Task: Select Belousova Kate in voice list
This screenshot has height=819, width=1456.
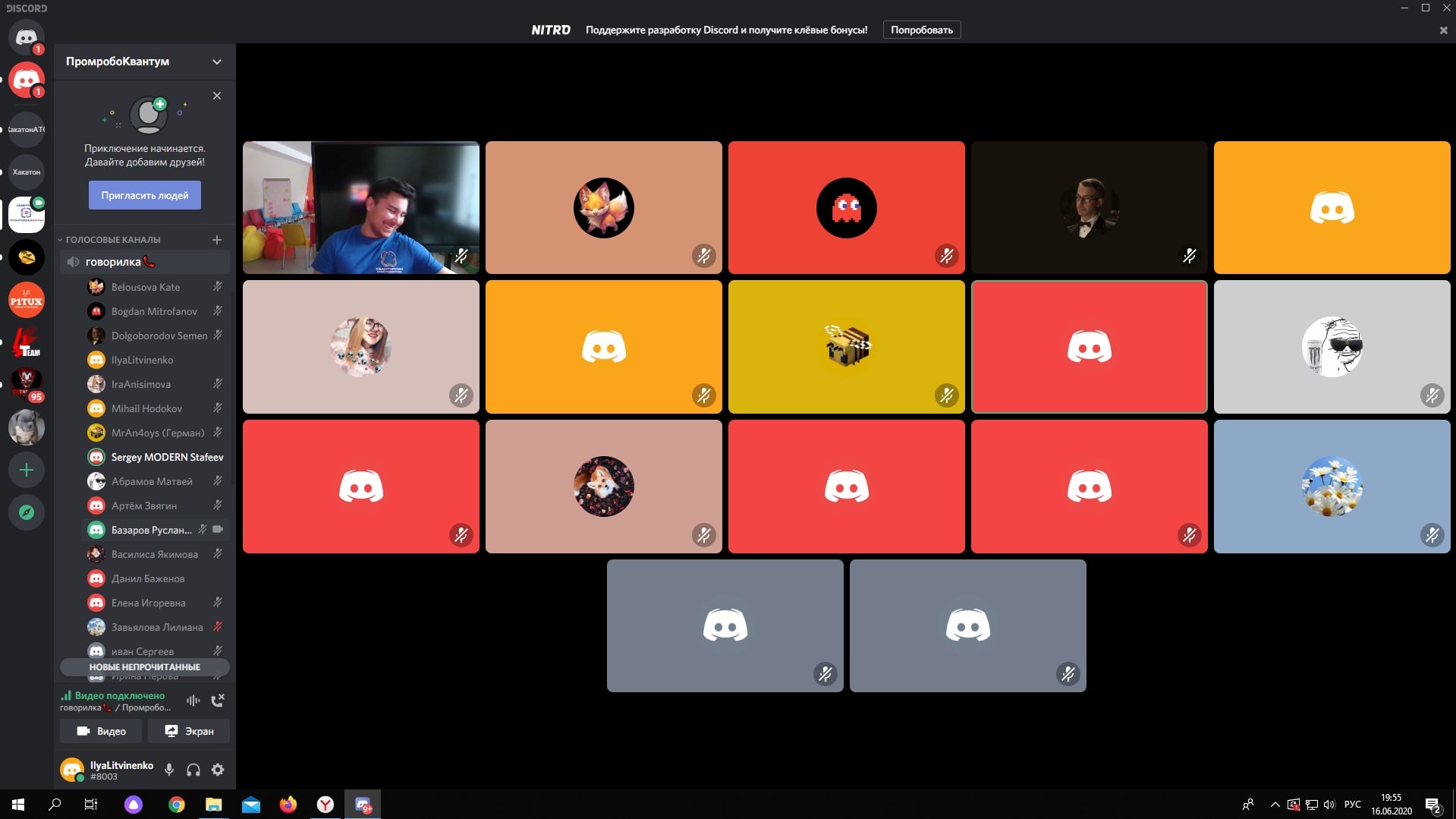Action: [155, 287]
